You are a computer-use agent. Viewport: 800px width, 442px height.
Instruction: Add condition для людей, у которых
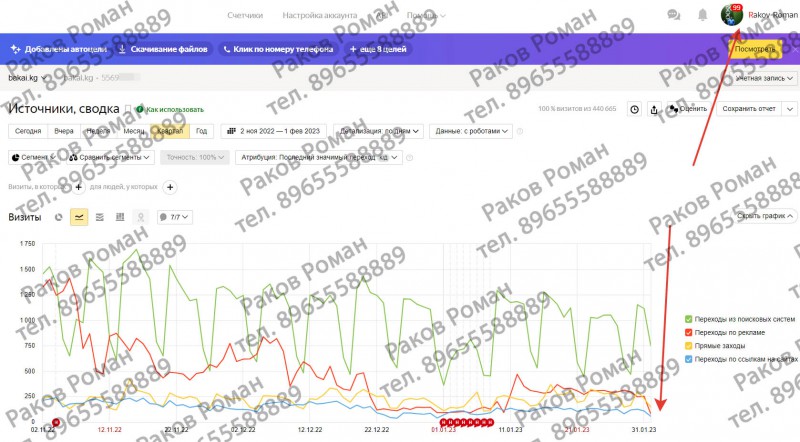click(170, 187)
